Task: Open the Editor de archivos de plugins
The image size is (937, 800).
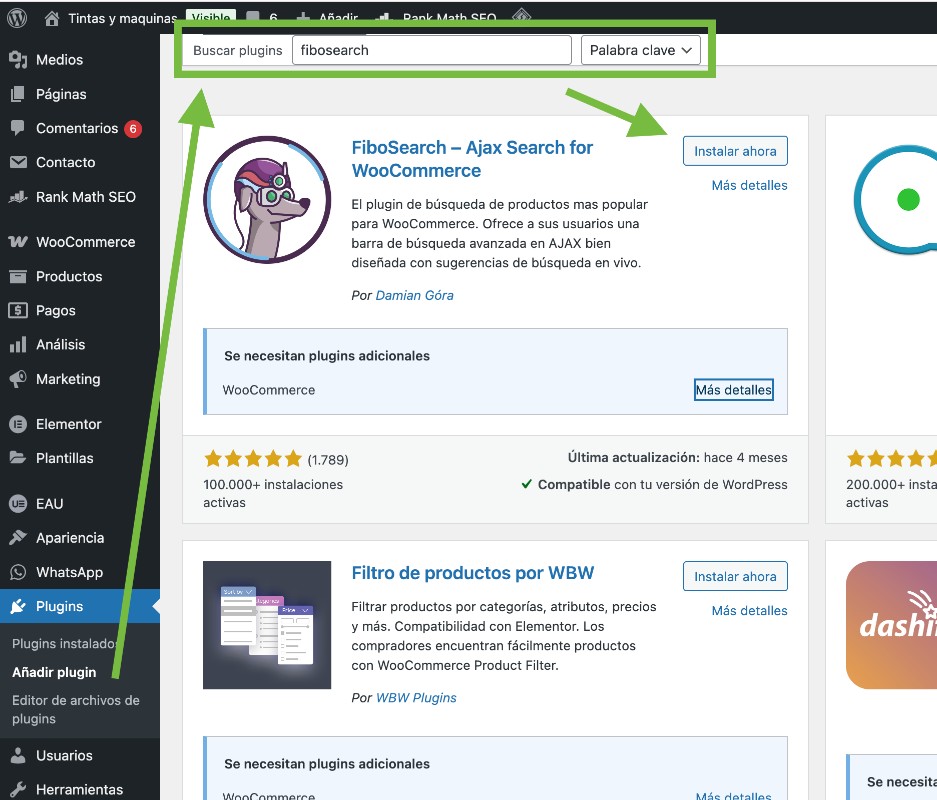Action: point(76,709)
